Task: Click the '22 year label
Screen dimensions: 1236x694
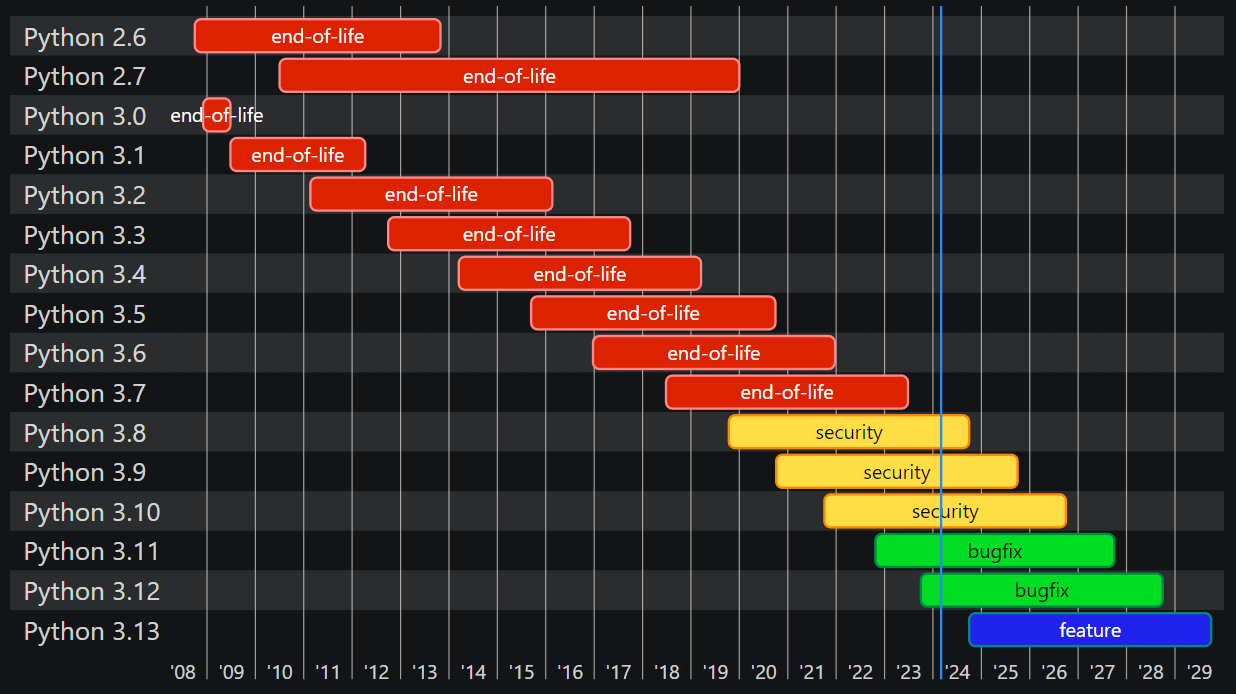Action: pos(861,671)
